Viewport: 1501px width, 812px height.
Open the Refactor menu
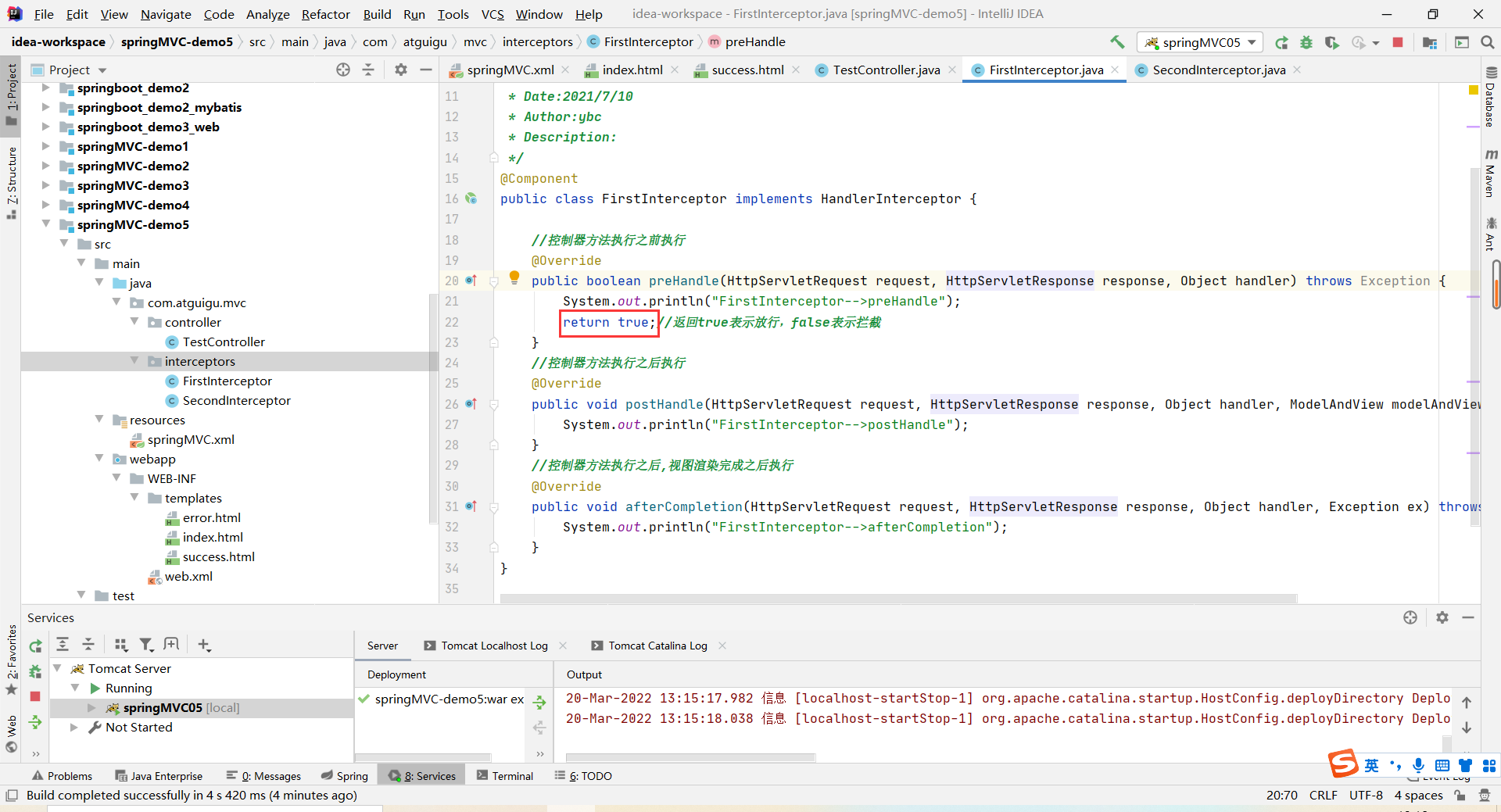click(x=325, y=14)
